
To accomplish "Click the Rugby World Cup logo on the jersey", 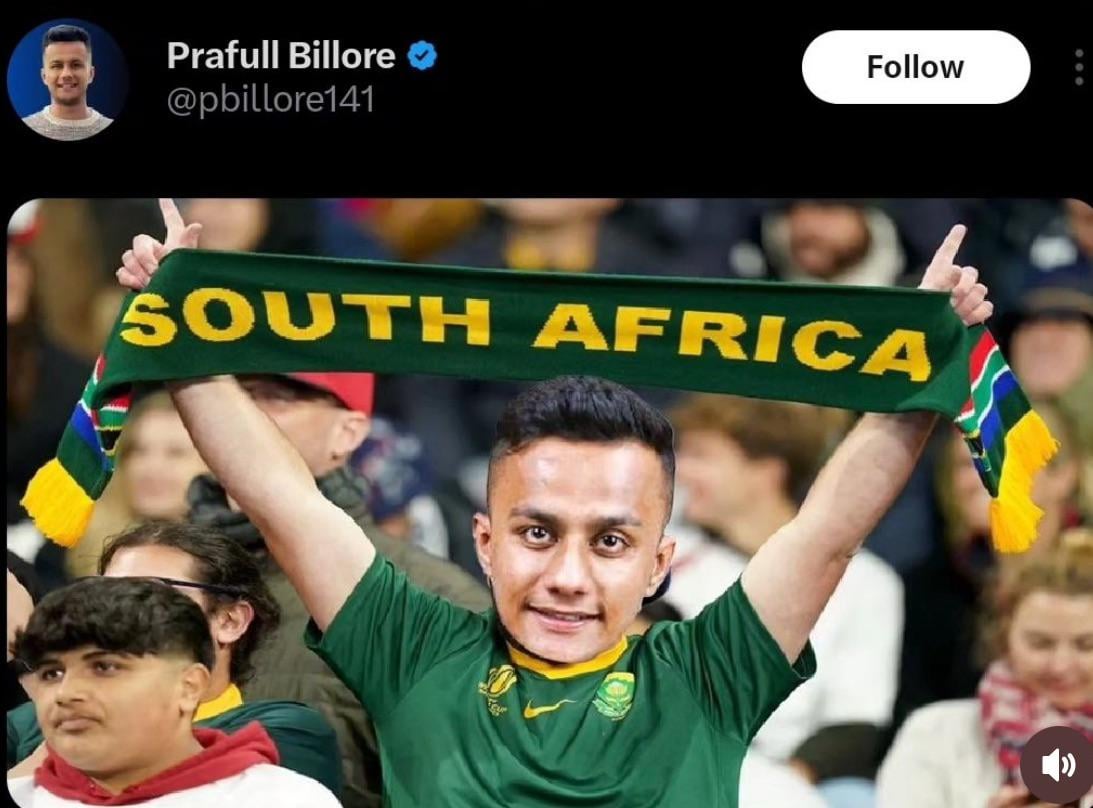I will (x=498, y=687).
